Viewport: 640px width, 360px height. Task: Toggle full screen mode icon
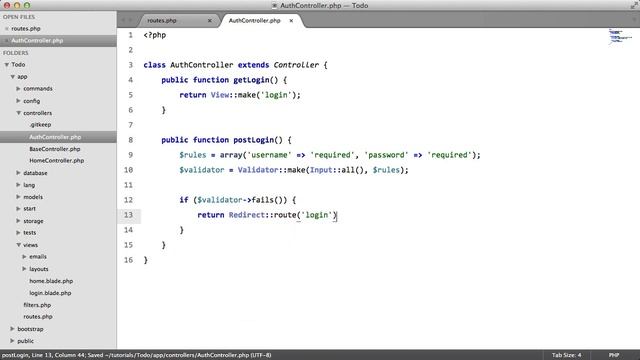pos(634,5)
